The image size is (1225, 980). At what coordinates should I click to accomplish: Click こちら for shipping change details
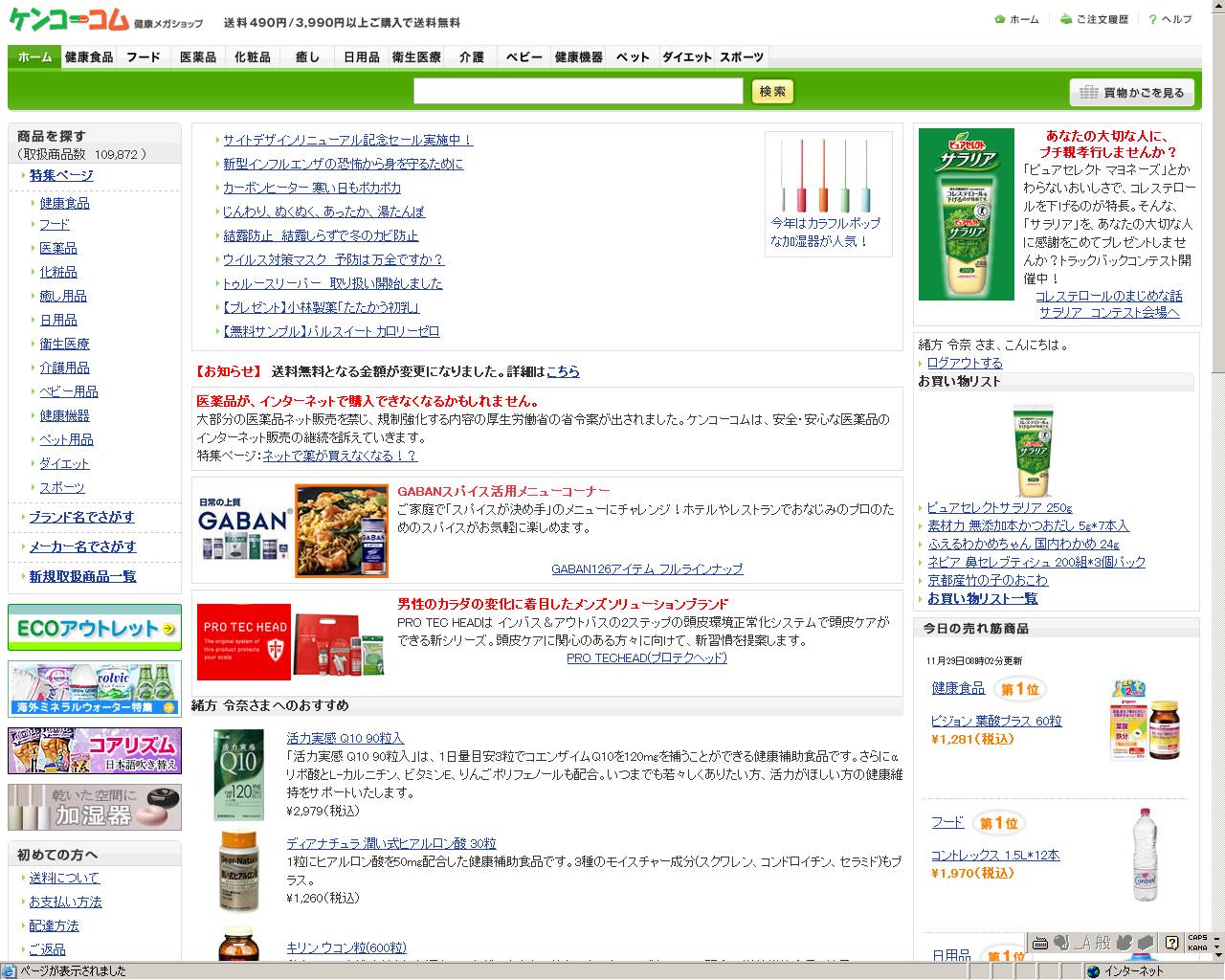563,371
